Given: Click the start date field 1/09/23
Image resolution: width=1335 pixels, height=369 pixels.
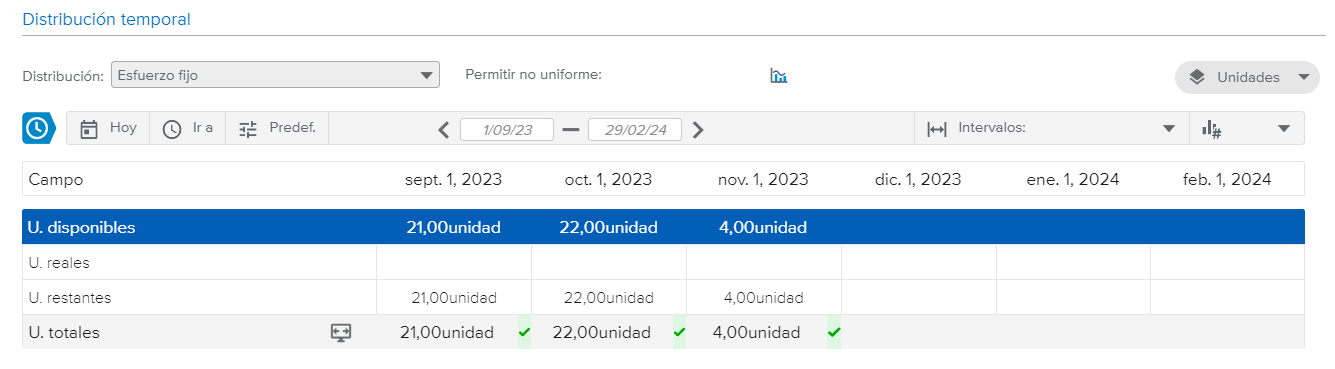Looking at the screenshot, I should coord(507,129).
